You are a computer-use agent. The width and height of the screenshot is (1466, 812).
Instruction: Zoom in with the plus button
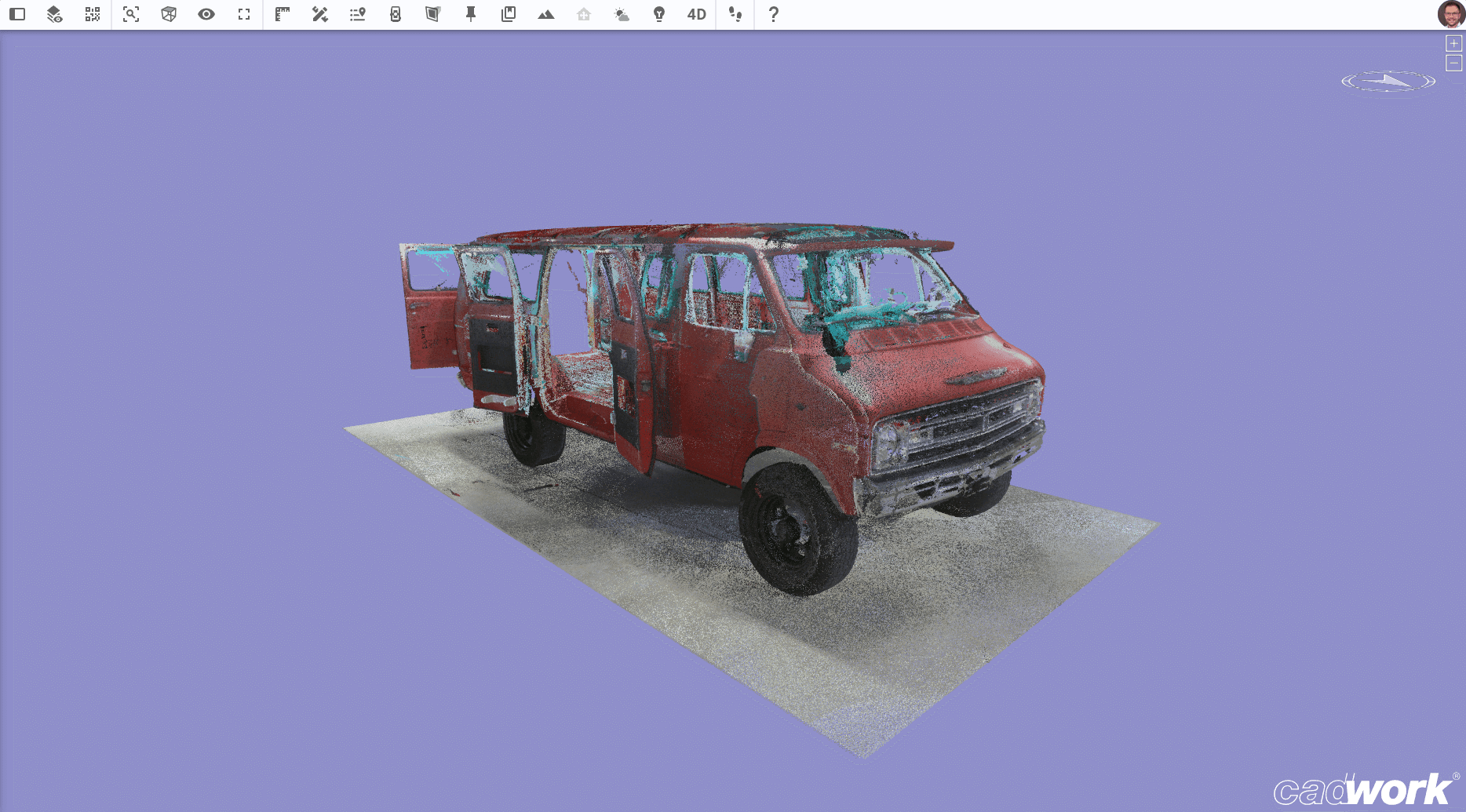(1455, 43)
